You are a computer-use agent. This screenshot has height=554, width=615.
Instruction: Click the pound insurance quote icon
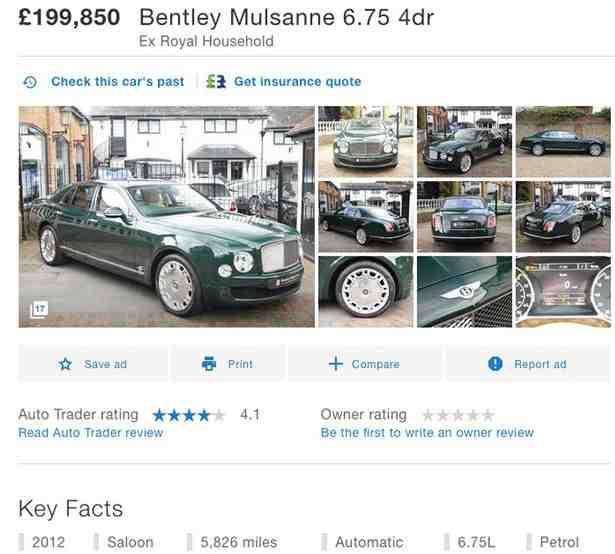click(216, 82)
